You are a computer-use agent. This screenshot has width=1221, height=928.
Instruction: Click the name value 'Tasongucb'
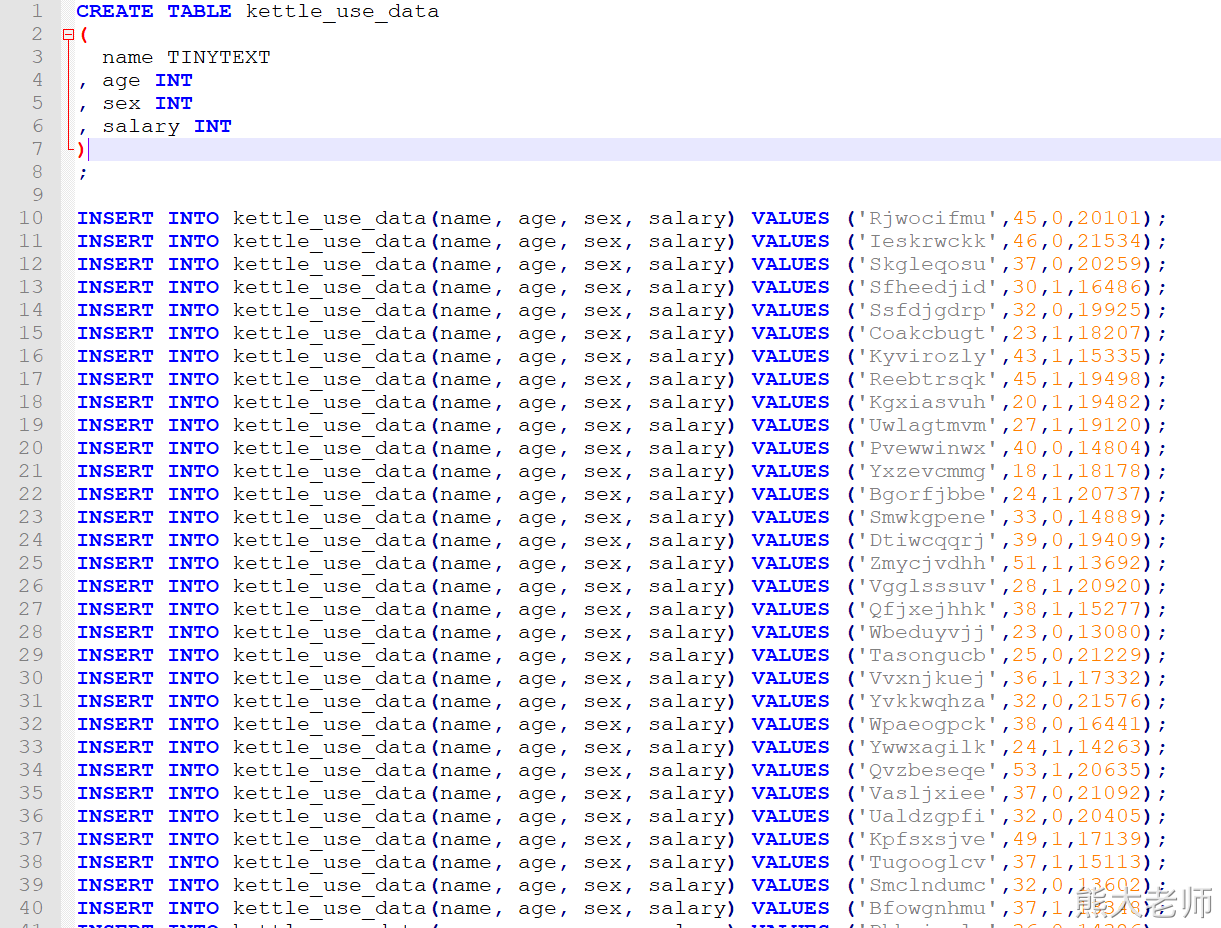pos(927,656)
